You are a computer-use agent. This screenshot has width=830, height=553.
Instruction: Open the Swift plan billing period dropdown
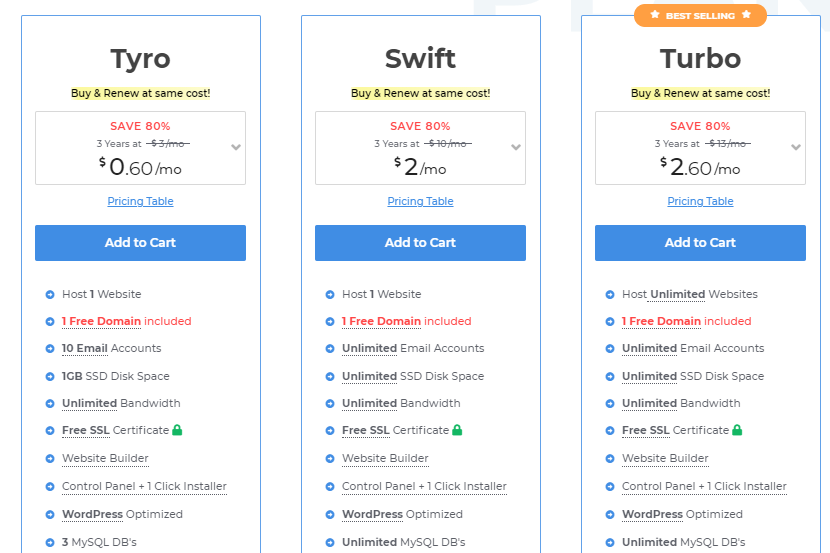[x=516, y=147]
